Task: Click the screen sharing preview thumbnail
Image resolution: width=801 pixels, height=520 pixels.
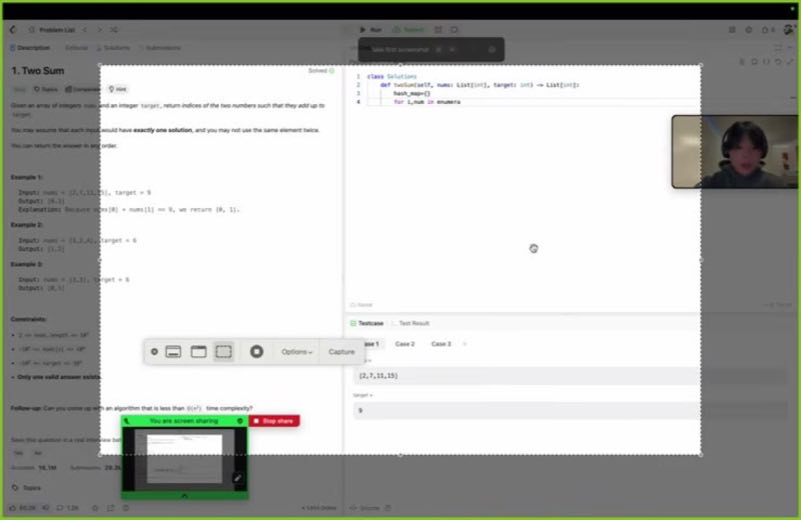Action: click(x=184, y=459)
